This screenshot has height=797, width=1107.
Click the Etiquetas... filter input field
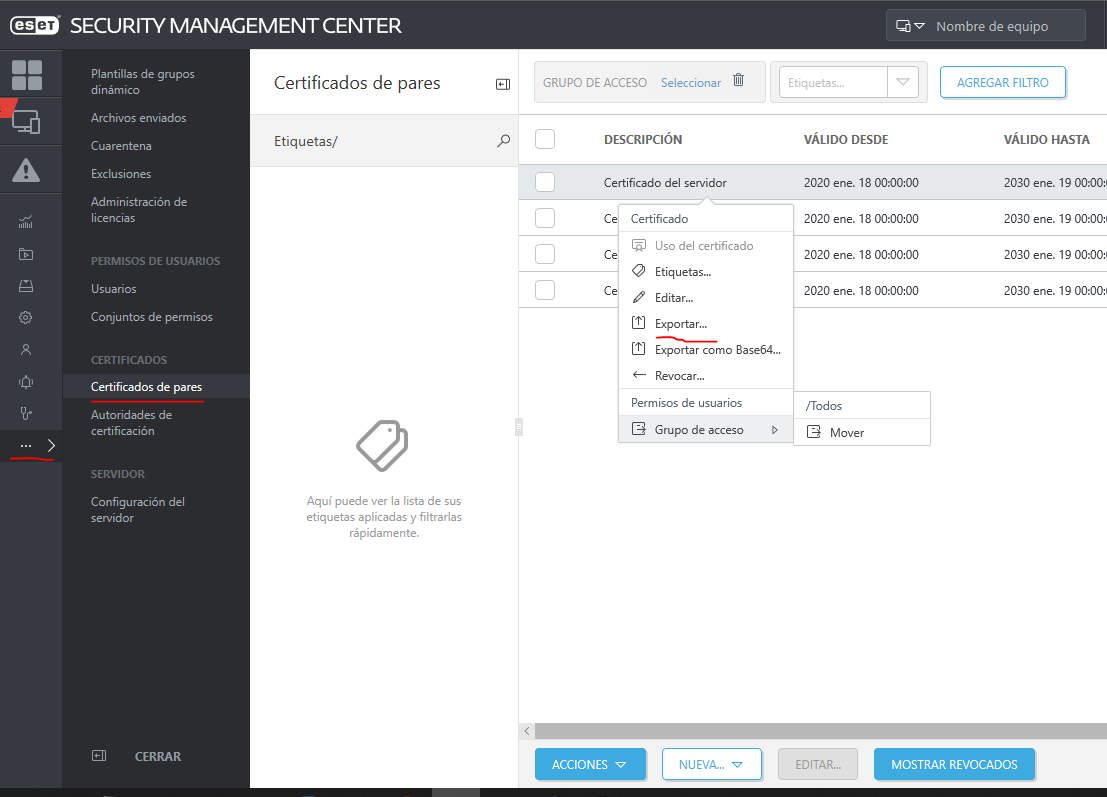point(833,83)
